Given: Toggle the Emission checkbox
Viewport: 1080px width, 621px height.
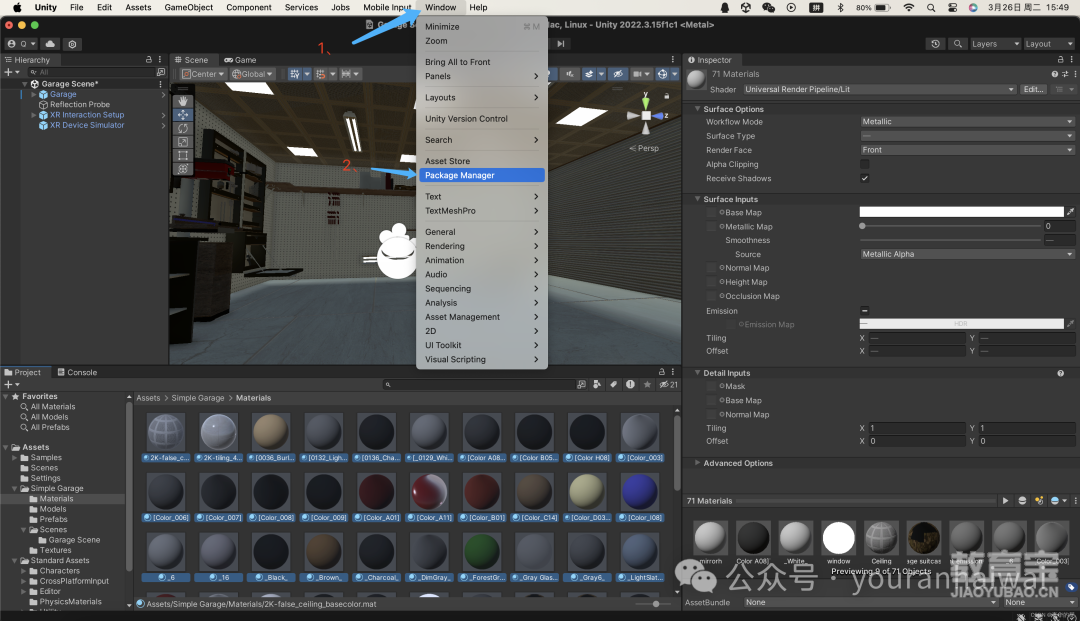Looking at the screenshot, I should [x=864, y=310].
